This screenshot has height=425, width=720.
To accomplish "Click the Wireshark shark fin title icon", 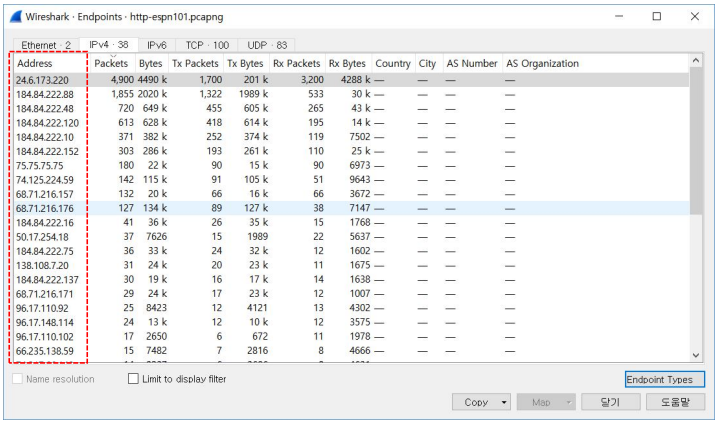I will pos(16,17).
